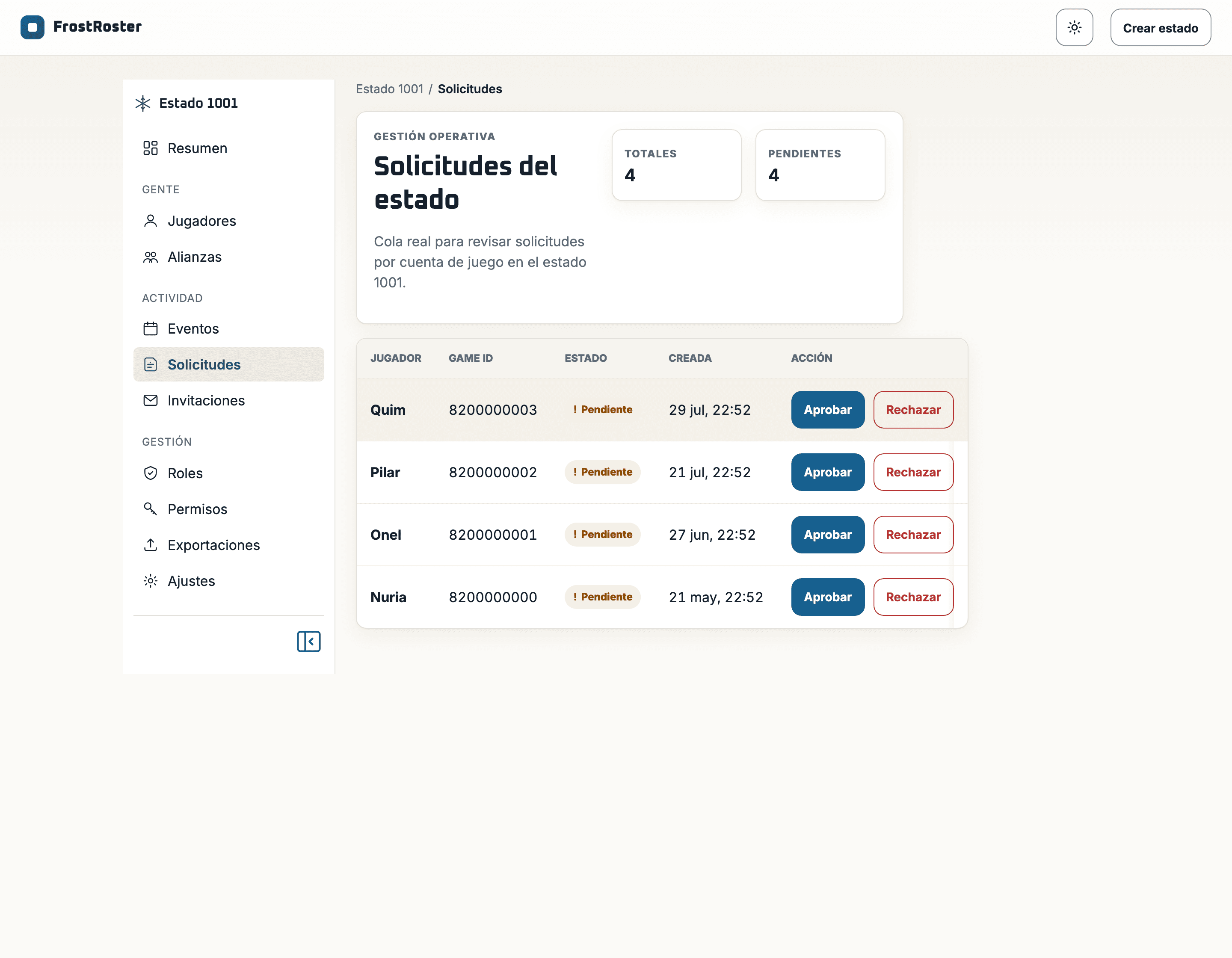
Task: Approve Nuria's request
Action: [x=828, y=597]
